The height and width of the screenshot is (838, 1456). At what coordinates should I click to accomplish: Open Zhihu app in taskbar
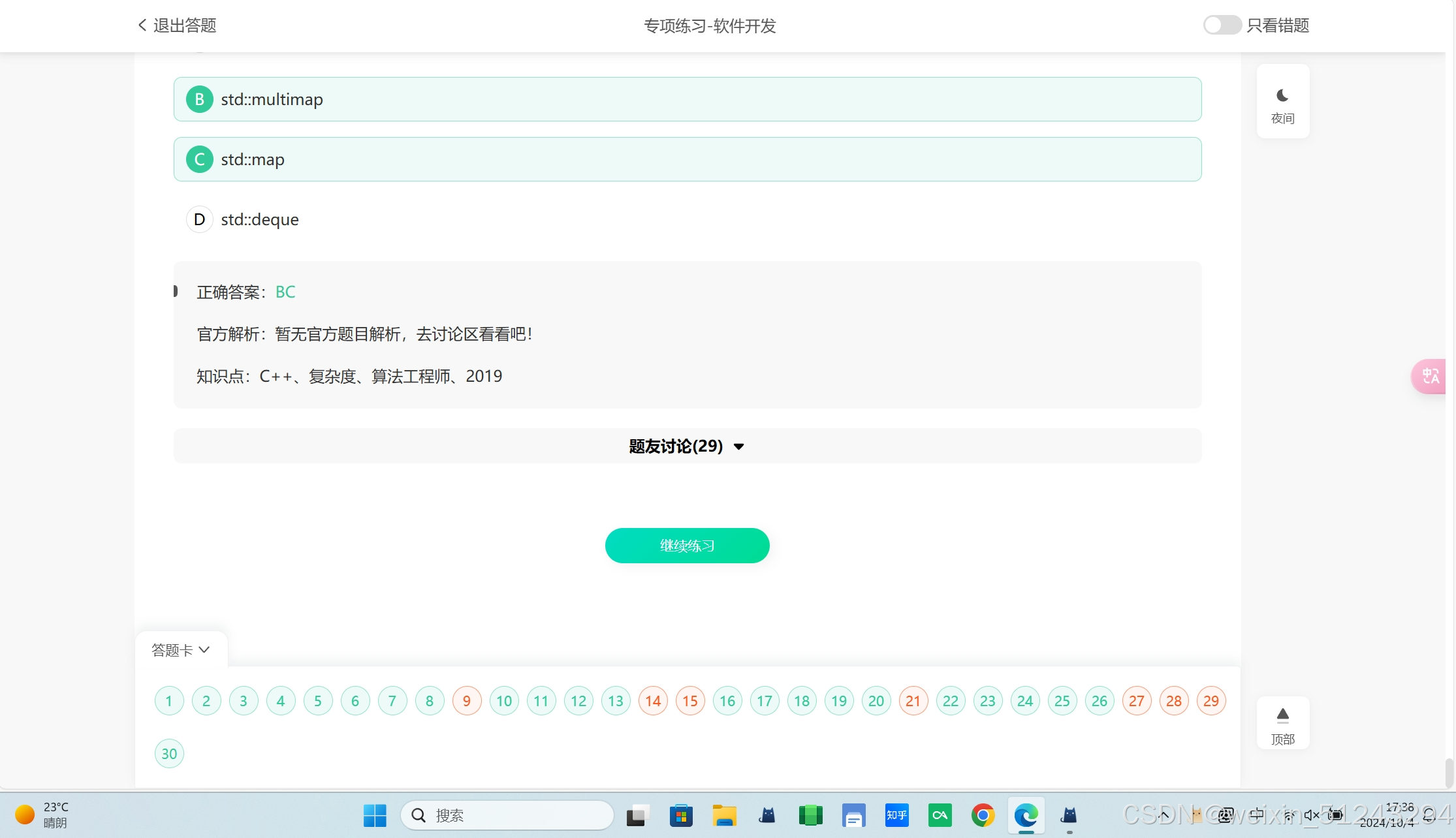coord(896,815)
